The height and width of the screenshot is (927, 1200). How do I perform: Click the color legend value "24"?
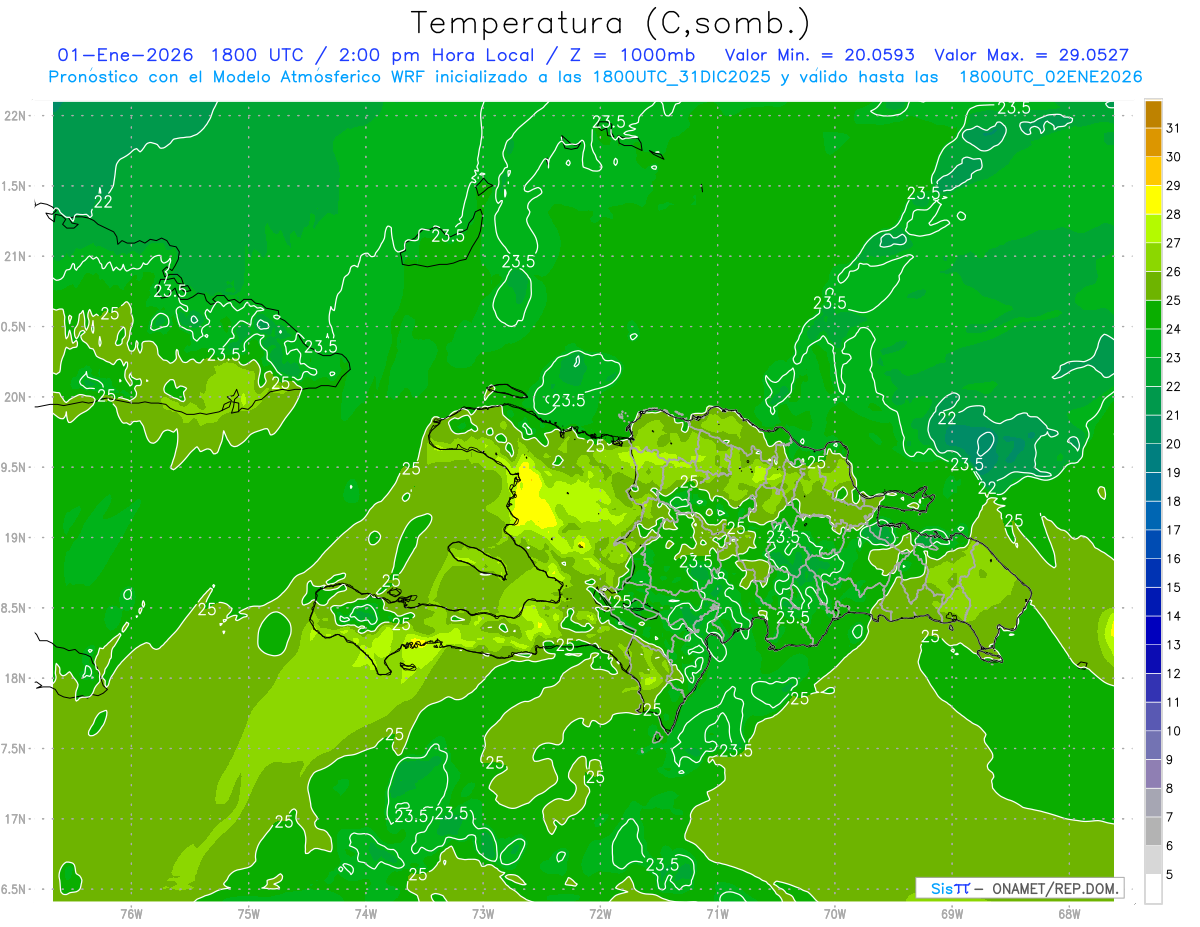pos(1174,329)
